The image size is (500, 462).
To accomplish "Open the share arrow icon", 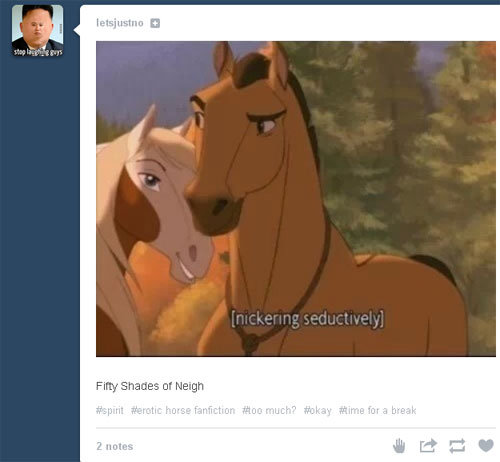I will tap(428, 446).
